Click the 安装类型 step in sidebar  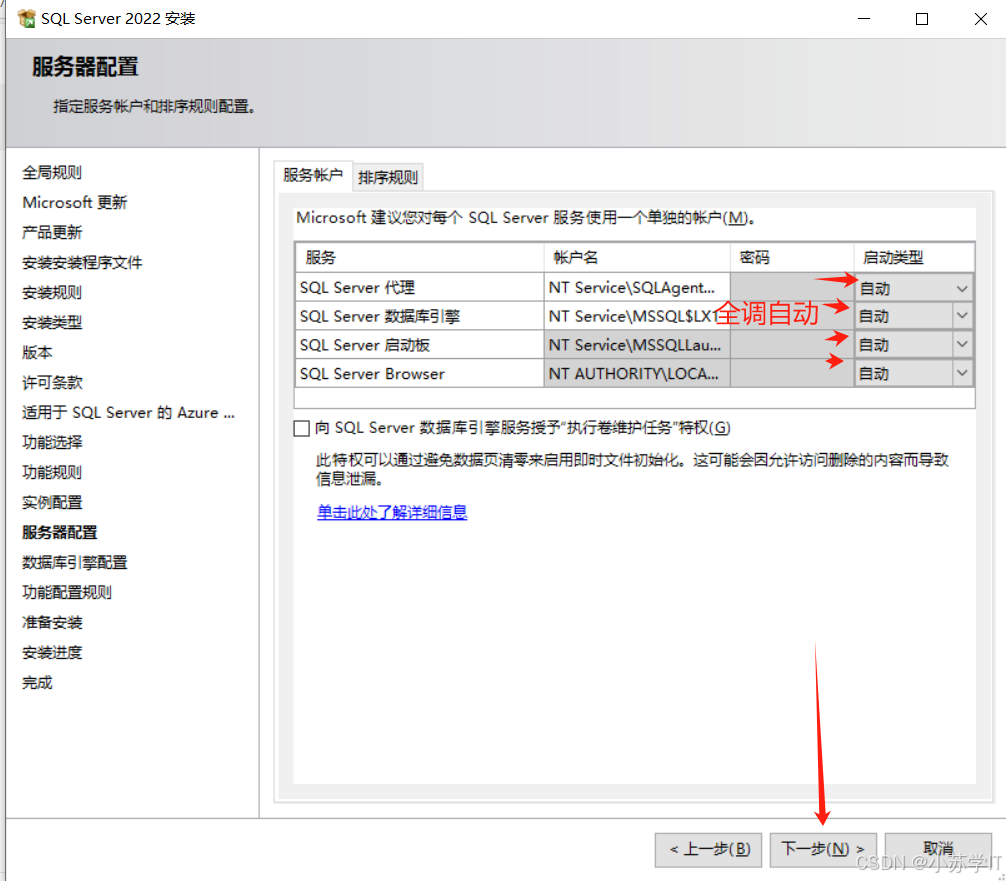(x=52, y=323)
